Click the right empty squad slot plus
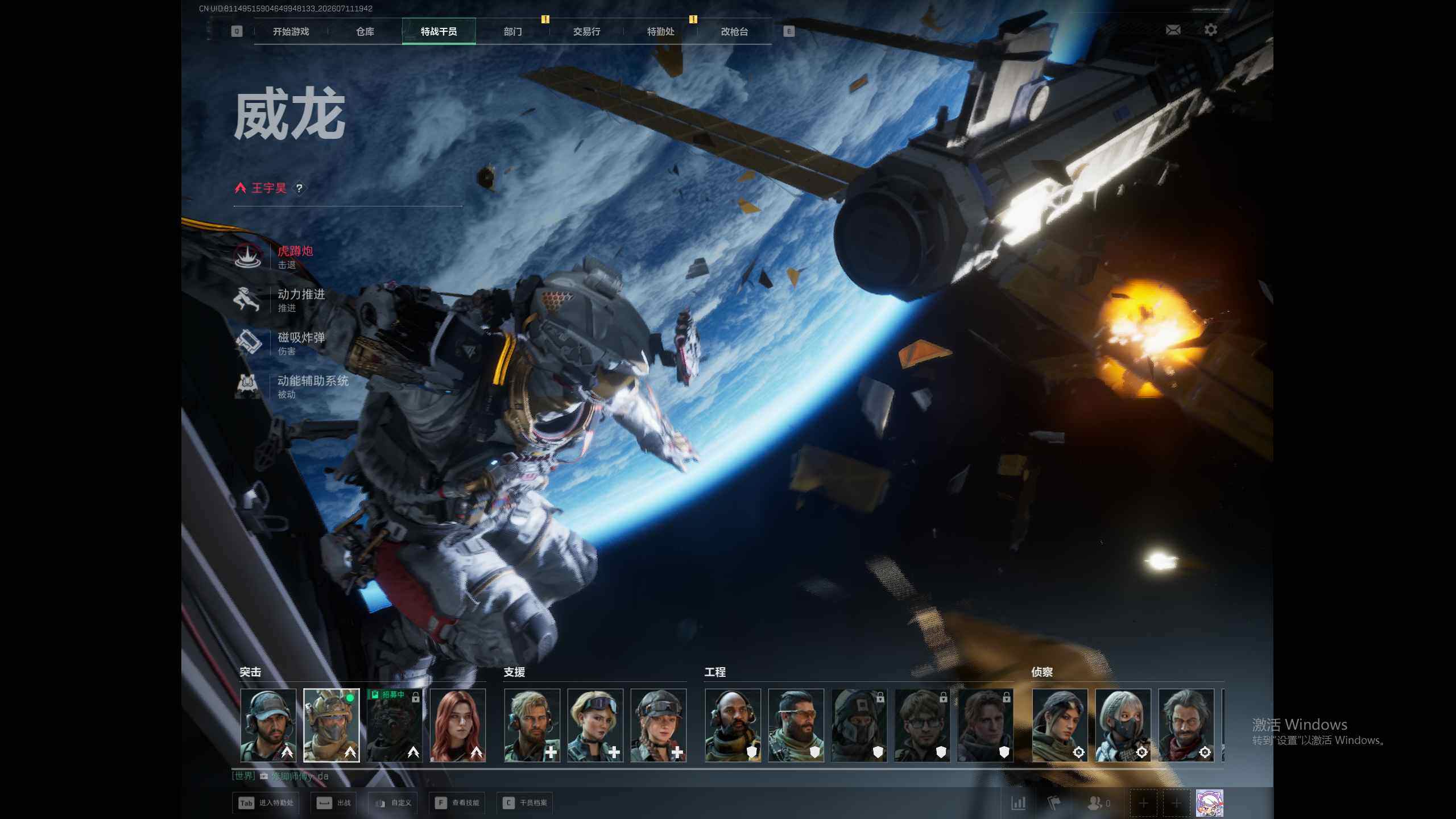The image size is (1456, 819). pyautogui.click(x=1176, y=803)
